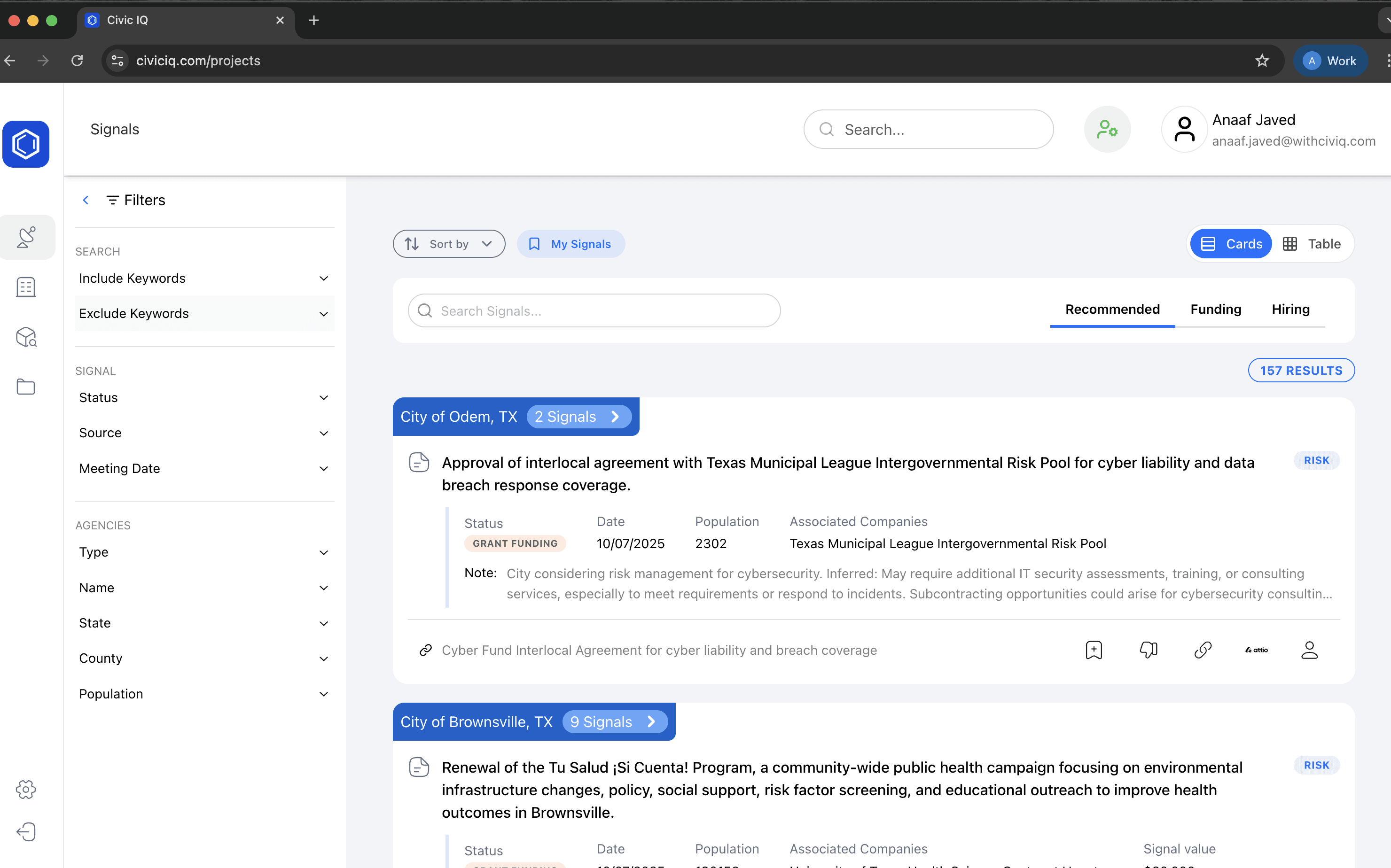
Task: Open City of Brownsville 9 Signals button
Action: coord(614,721)
